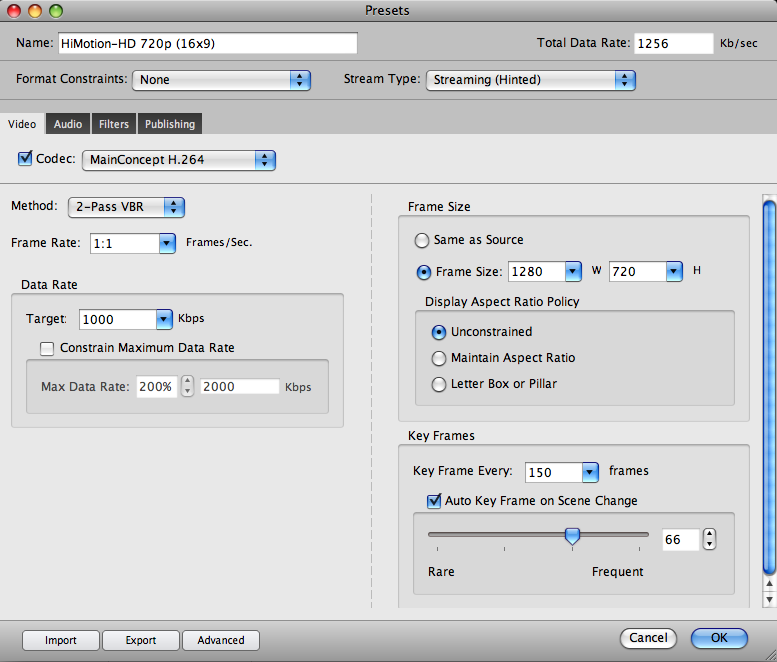Expand the Frame Rate combo box arrow
This screenshot has width=777, height=662.
(167, 243)
